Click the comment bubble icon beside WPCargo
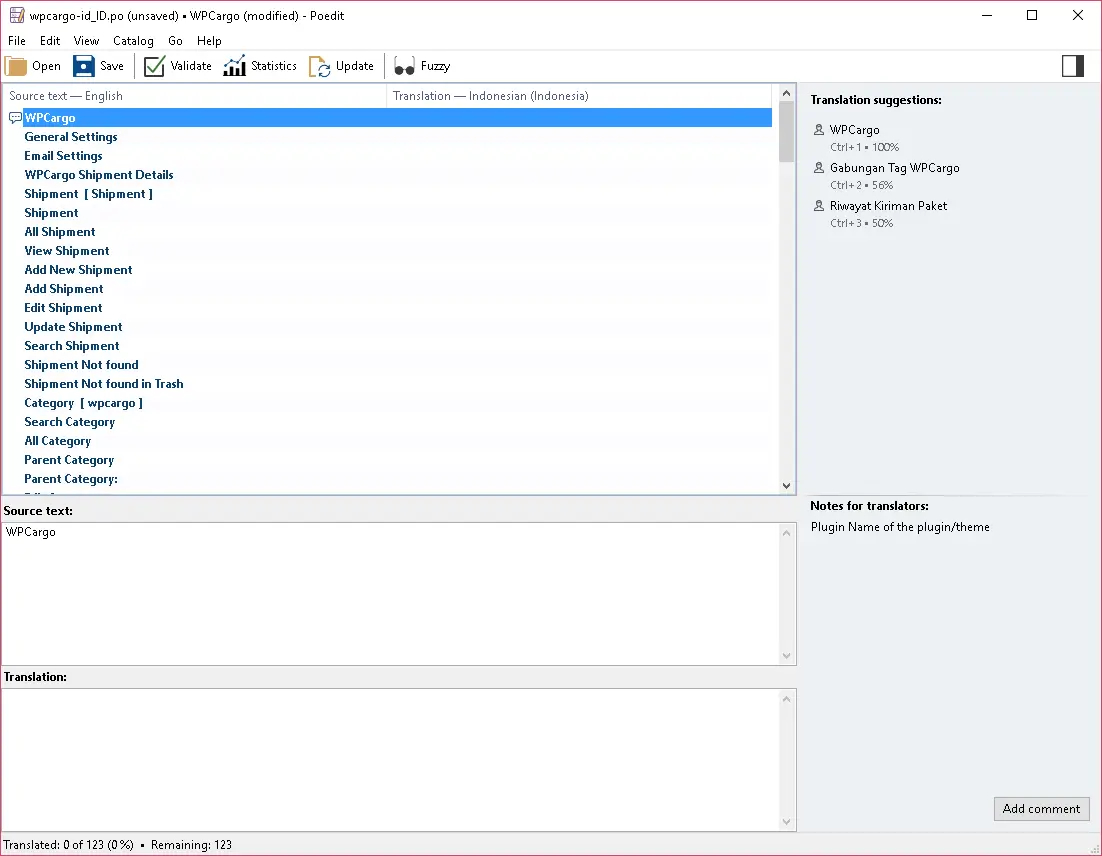1102x856 pixels. 15,118
